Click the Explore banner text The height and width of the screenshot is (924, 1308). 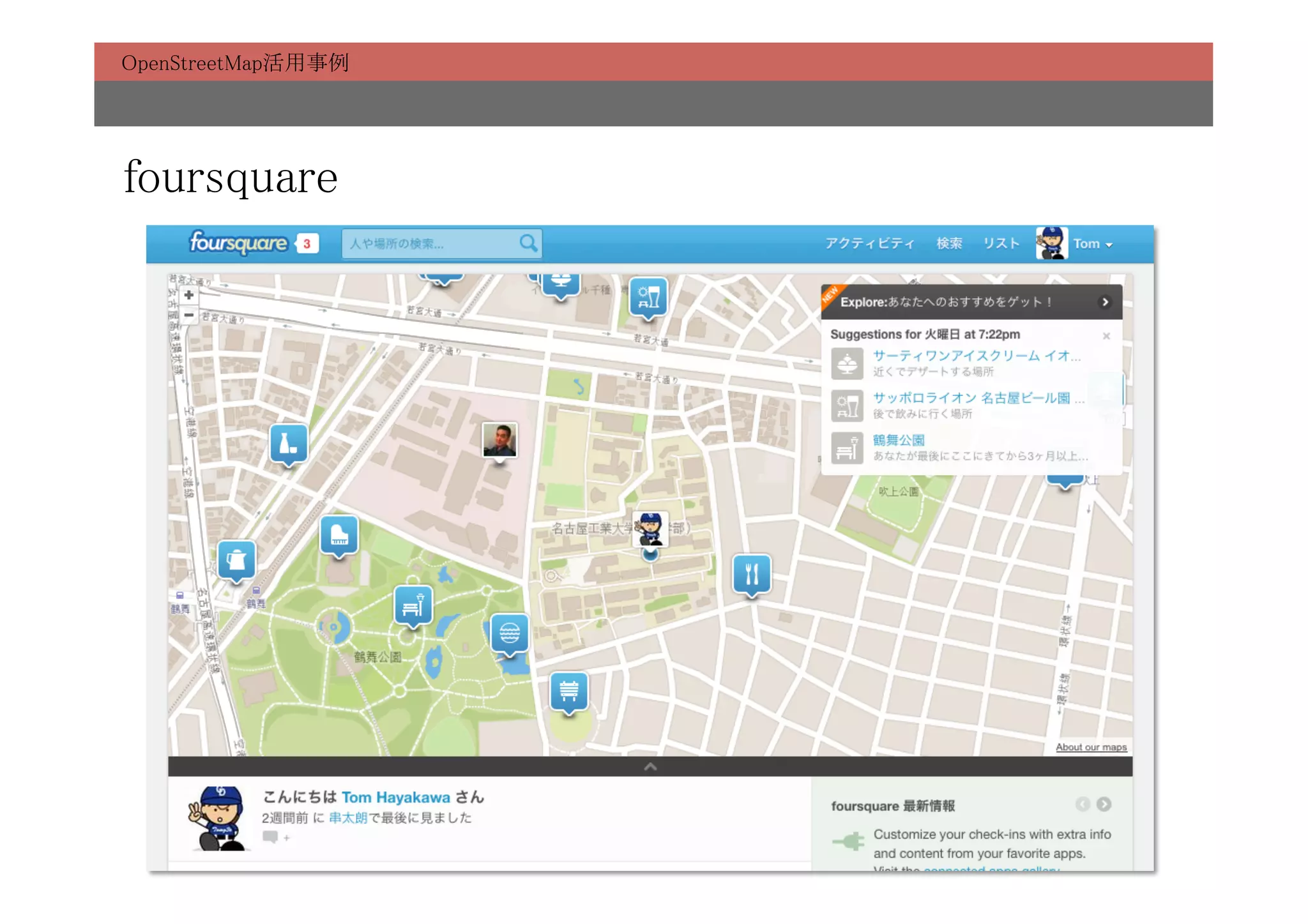pyautogui.click(x=946, y=302)
